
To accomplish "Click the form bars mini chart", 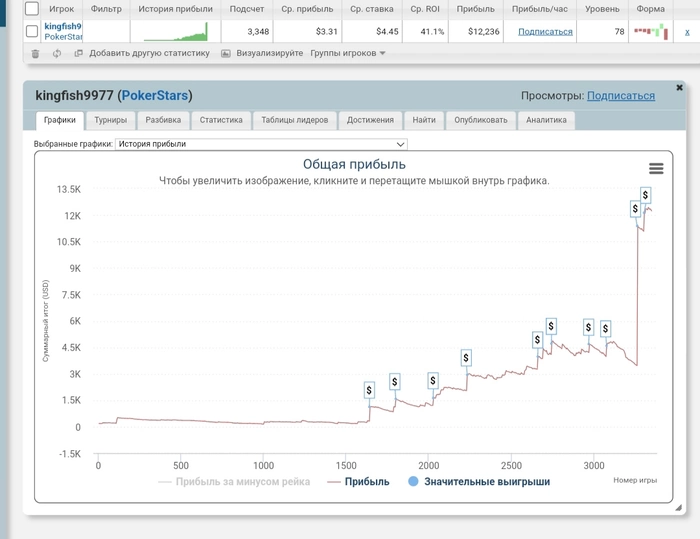I will click(651, 32).
